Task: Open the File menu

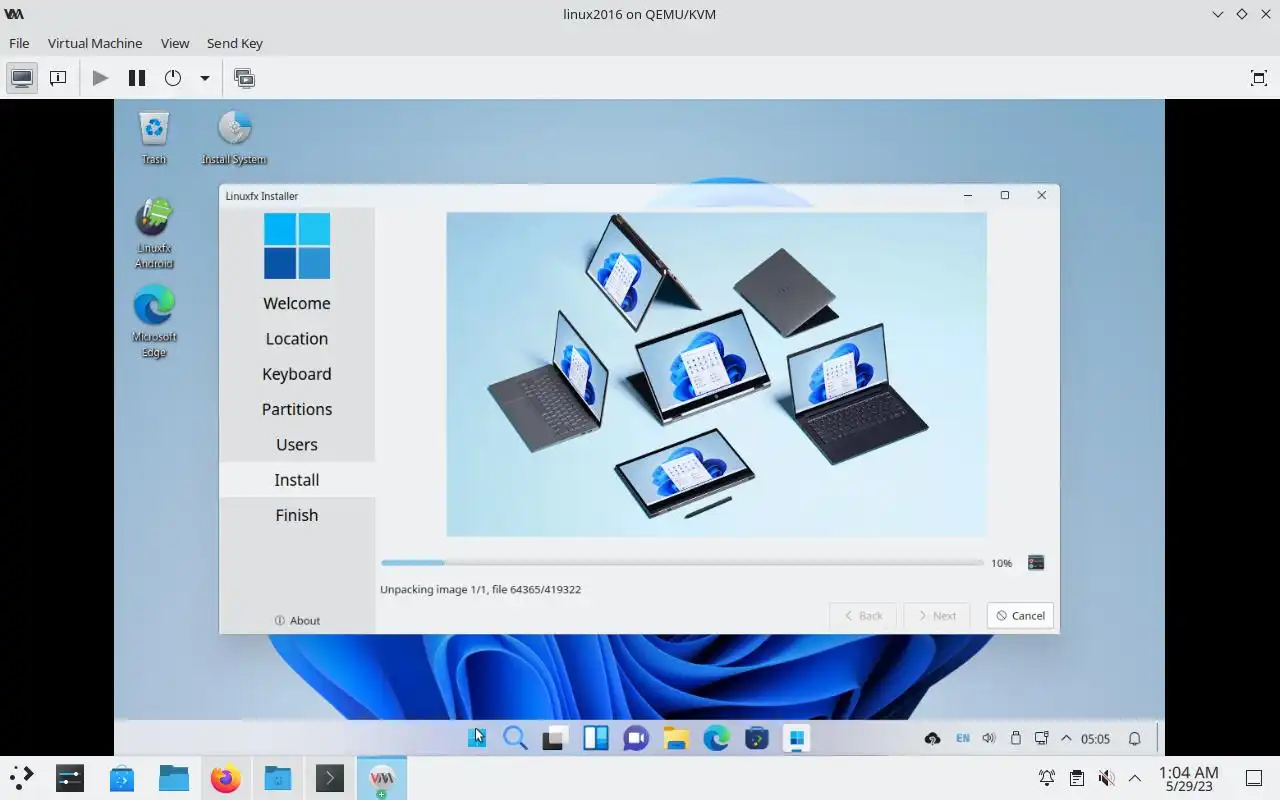Action: point(19,43)
